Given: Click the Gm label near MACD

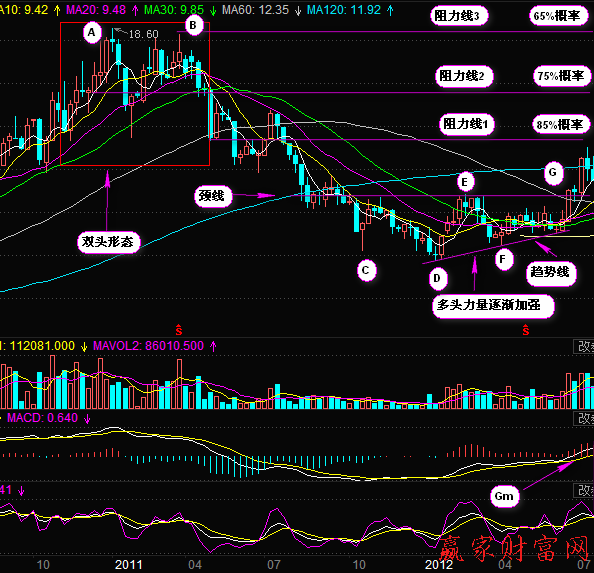Looking at the screenshot, I should click(504, 496).
